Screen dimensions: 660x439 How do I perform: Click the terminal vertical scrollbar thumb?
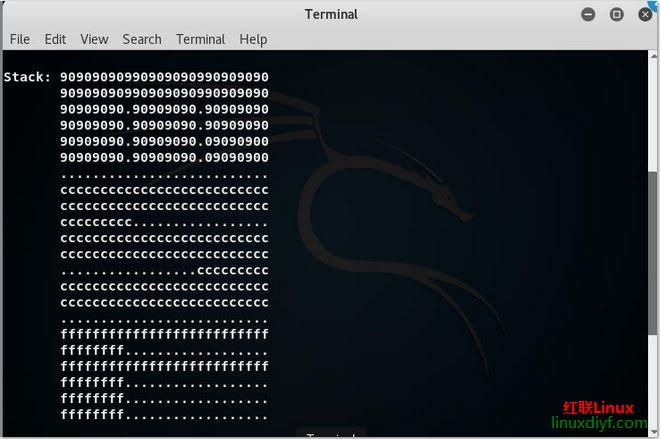pos(653,253)
